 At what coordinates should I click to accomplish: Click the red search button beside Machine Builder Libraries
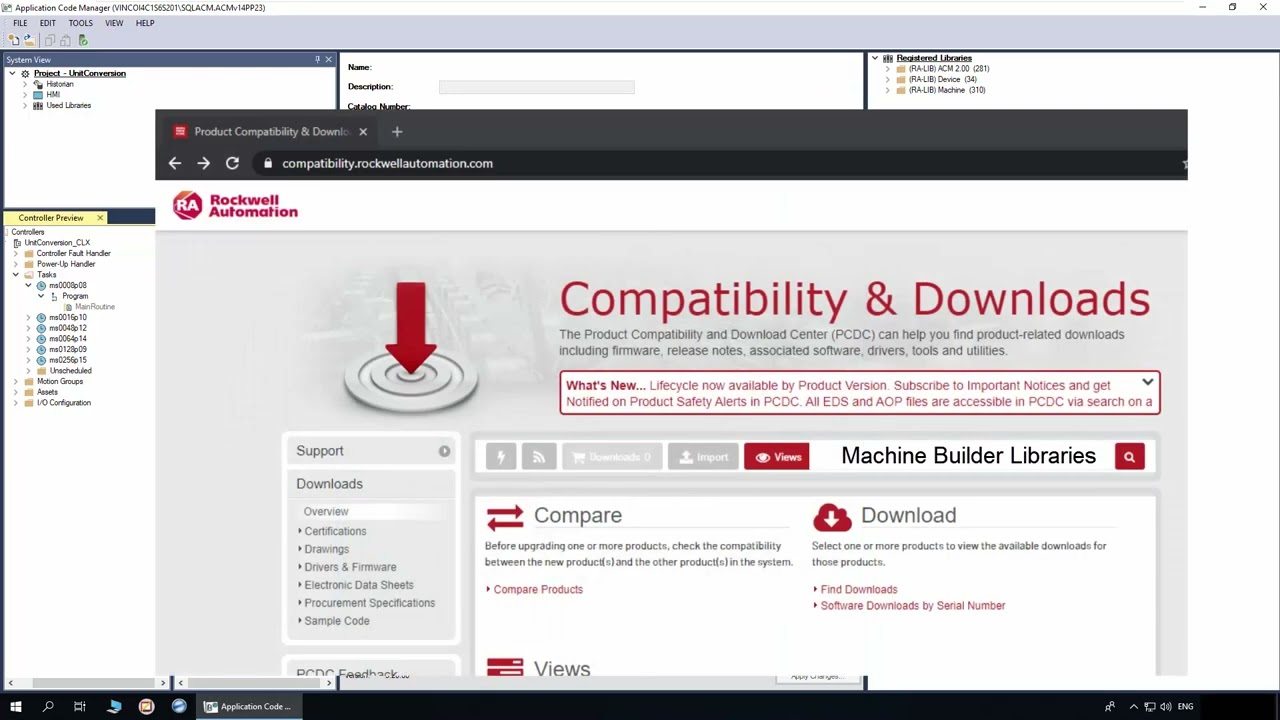tap(1129, 457)
